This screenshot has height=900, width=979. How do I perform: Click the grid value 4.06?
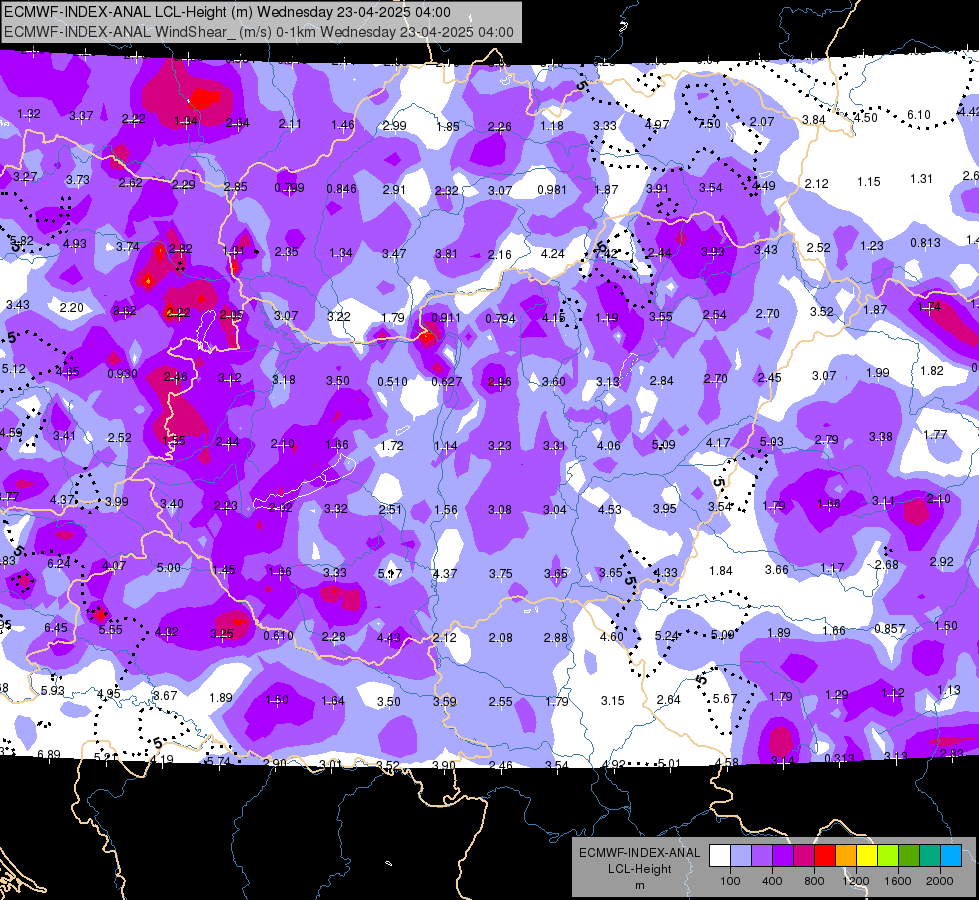pyautogui.click(x=609, y=445)
